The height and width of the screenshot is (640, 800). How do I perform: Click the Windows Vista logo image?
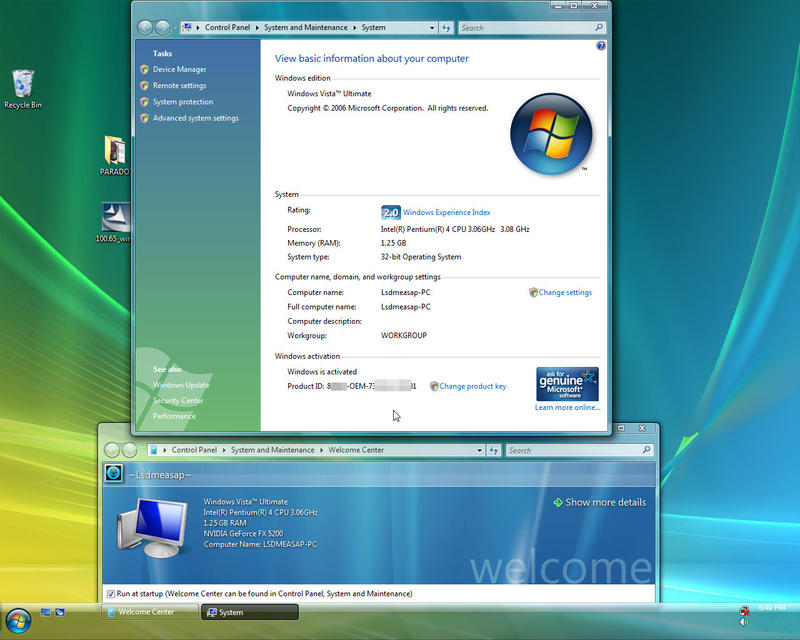coord(551,134)
